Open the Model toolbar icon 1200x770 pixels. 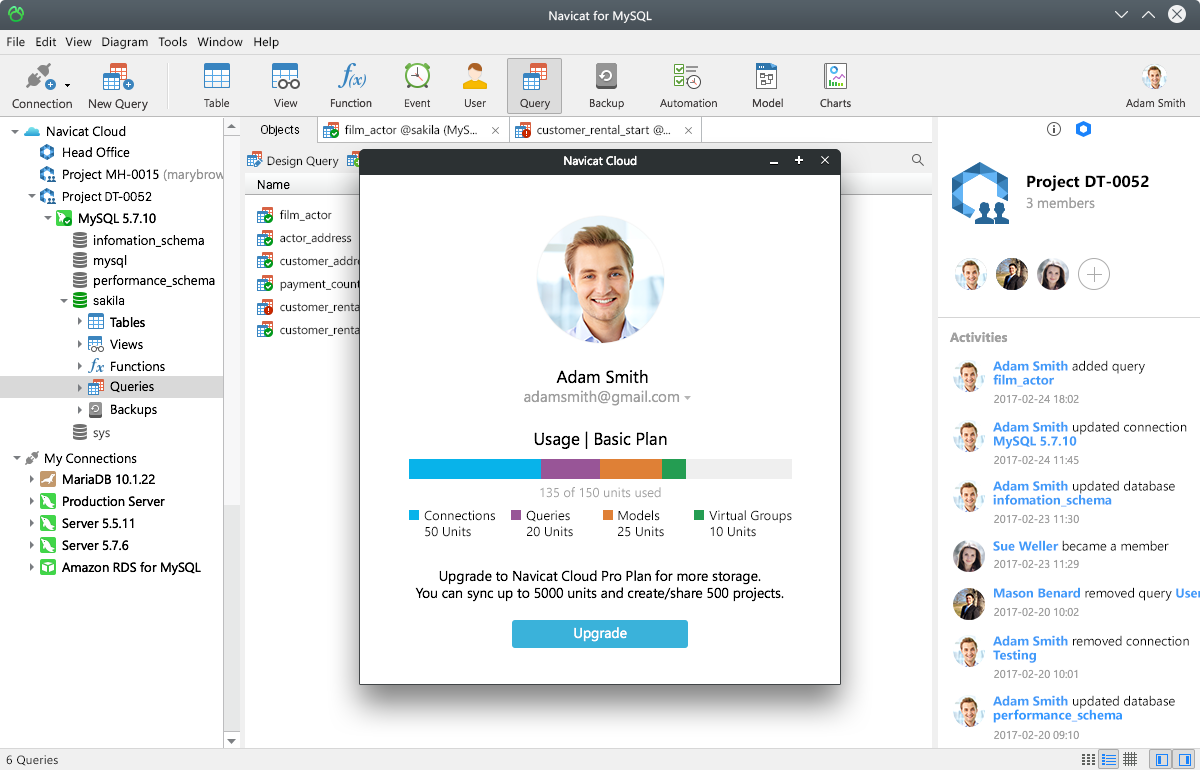(767, 85)
